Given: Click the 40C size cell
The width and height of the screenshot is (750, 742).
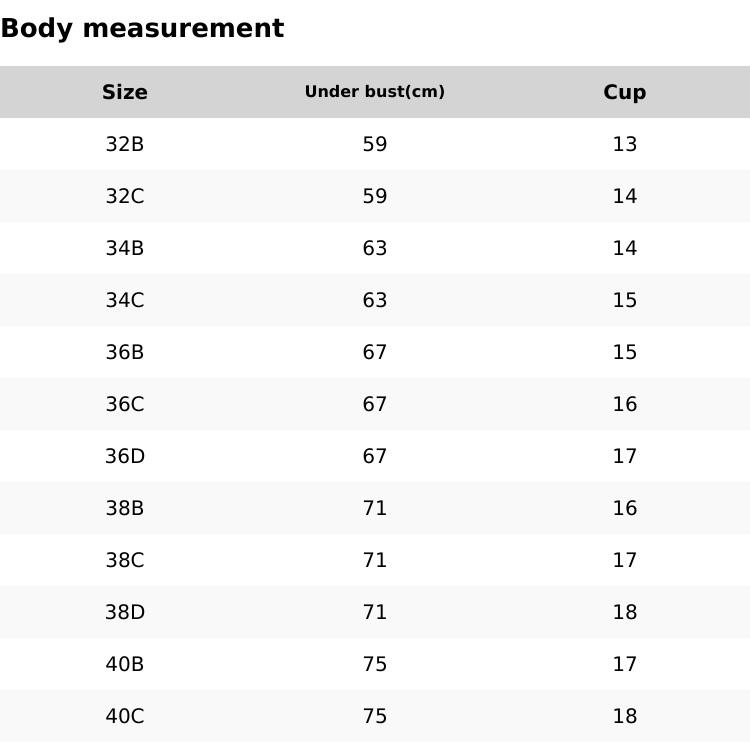Looking at the screenshot, I should 125,716.
